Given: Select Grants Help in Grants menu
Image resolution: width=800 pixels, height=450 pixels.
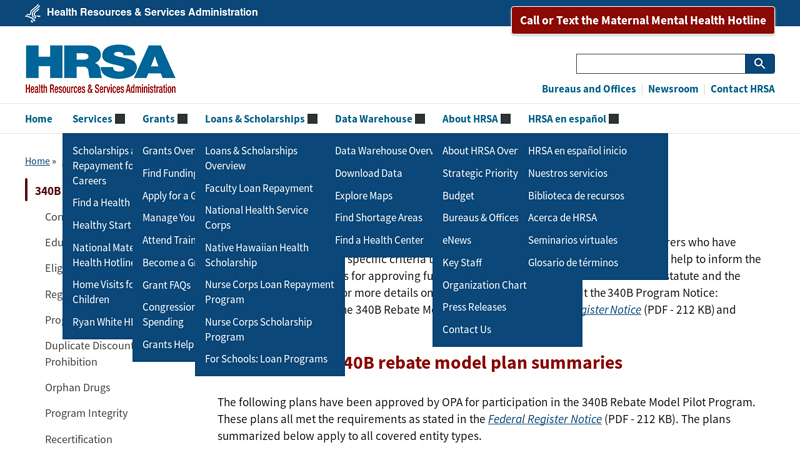Looking at the screenshot, I should click(168, 345).
